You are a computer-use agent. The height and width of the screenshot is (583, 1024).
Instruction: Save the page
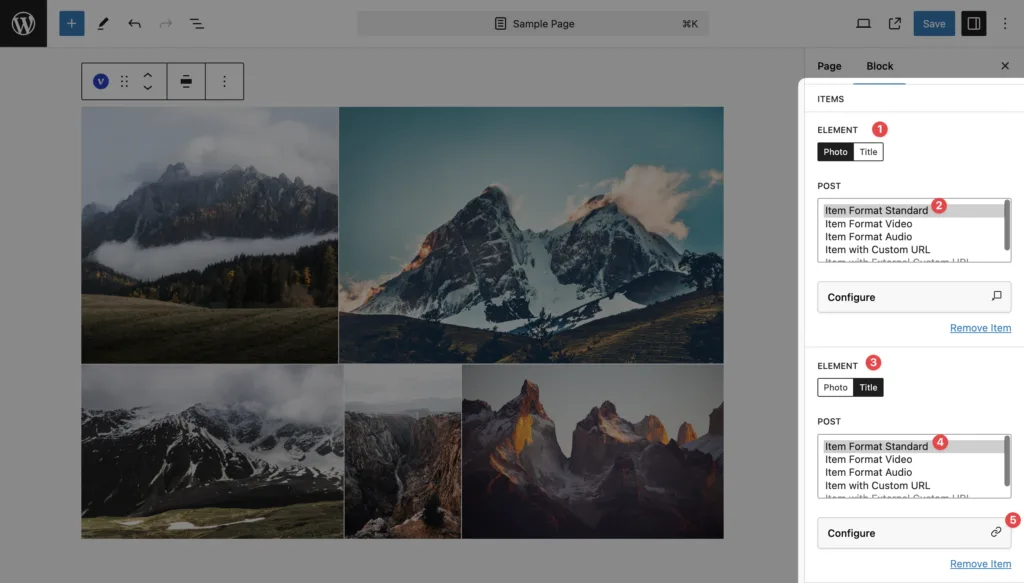pyautogui.click(x=934, y=24)
